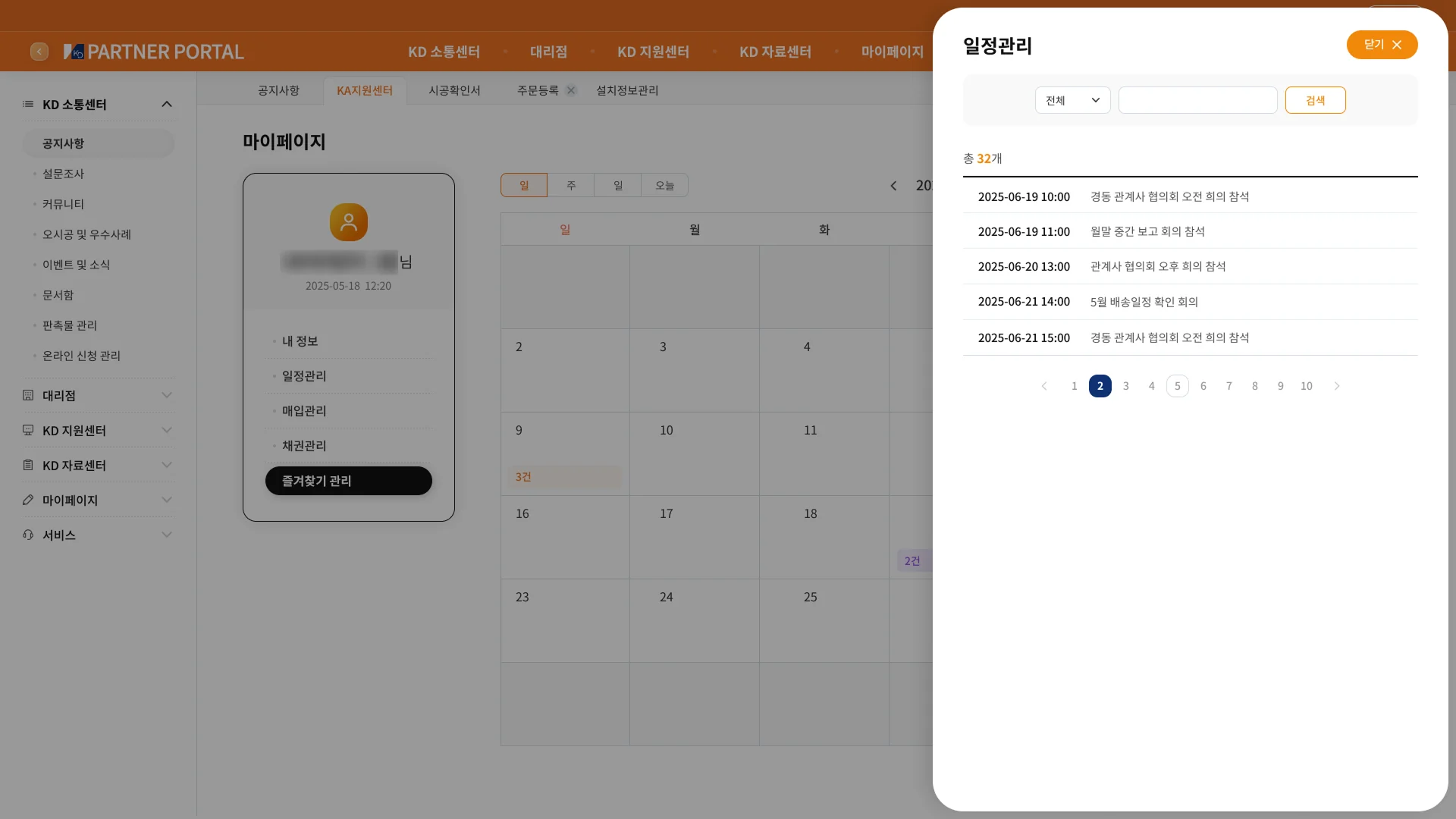
Task: Click the Partner Portal logo
Action: point(154,52)
